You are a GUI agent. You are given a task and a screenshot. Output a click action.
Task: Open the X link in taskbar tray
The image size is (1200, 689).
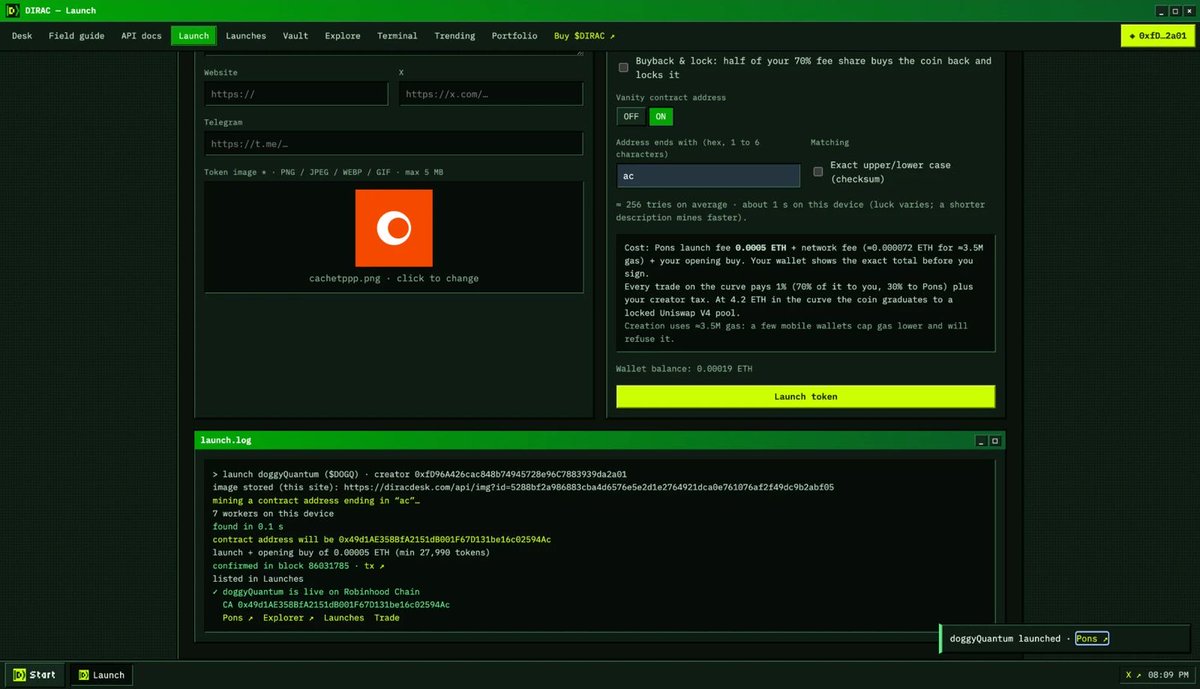click(1132, 675)
